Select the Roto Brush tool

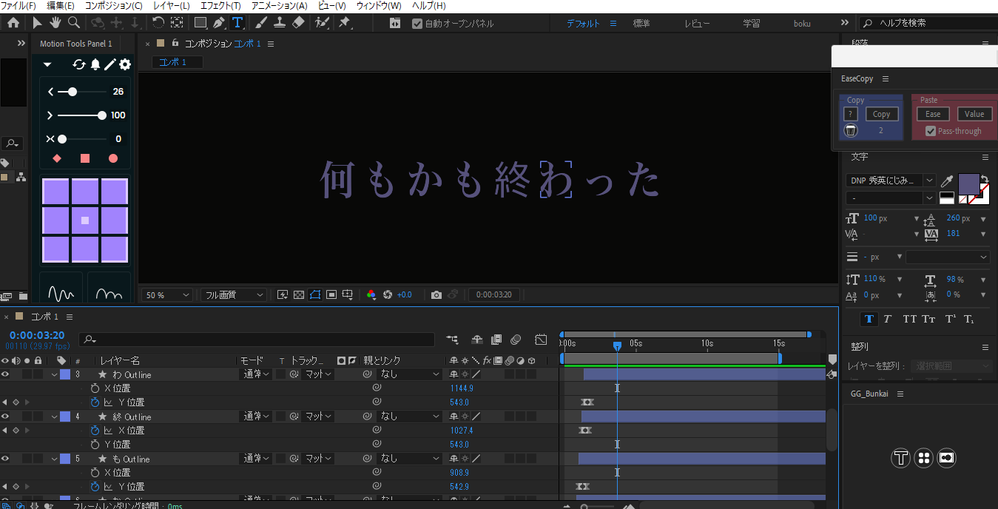tap(322, 23)
